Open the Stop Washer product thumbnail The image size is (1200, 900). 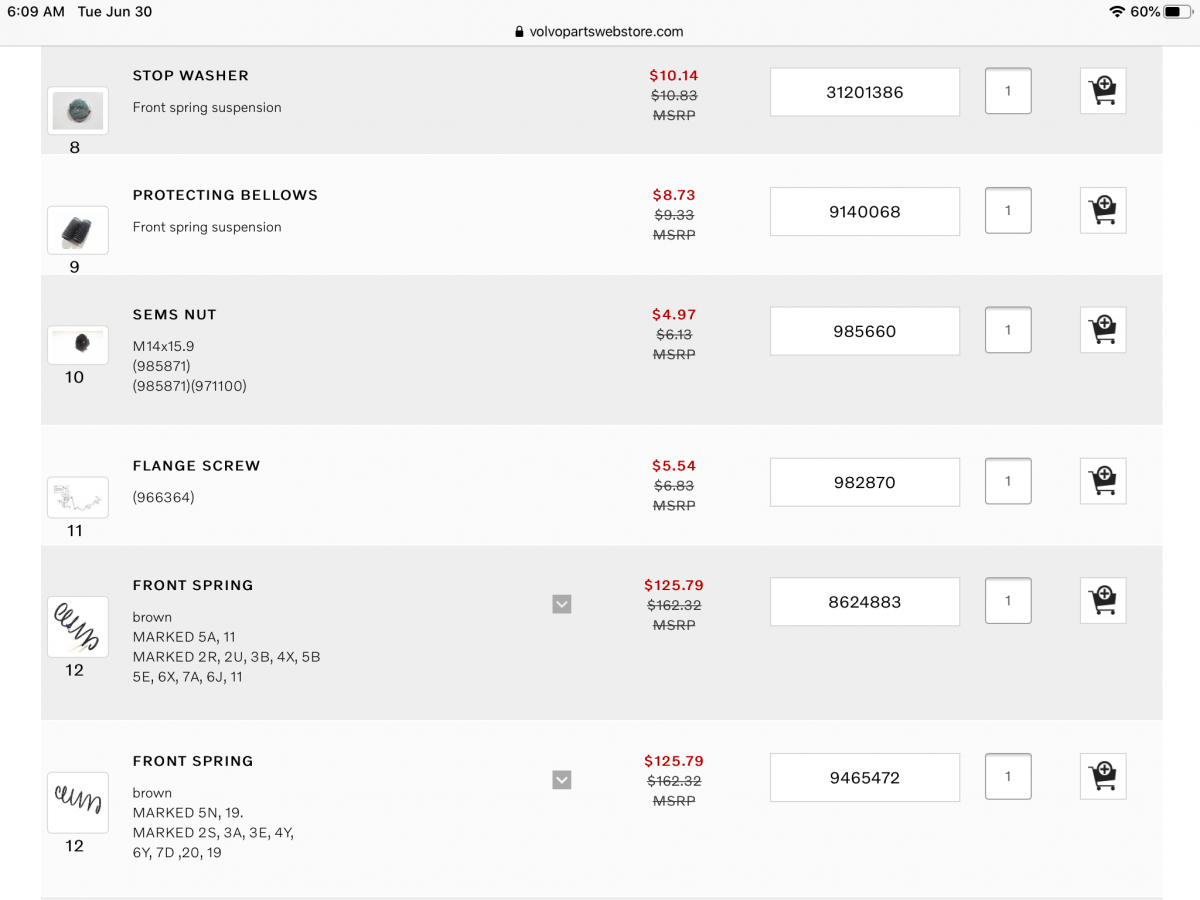[x=78, y=110]
